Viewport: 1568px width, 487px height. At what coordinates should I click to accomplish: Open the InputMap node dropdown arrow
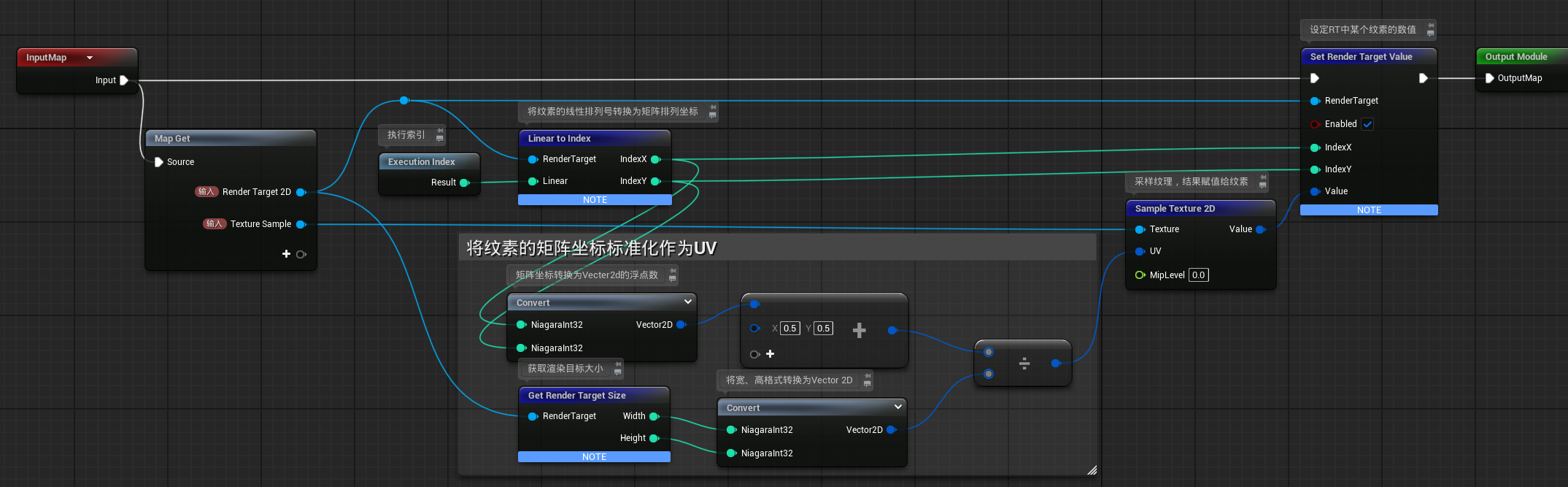90,58
